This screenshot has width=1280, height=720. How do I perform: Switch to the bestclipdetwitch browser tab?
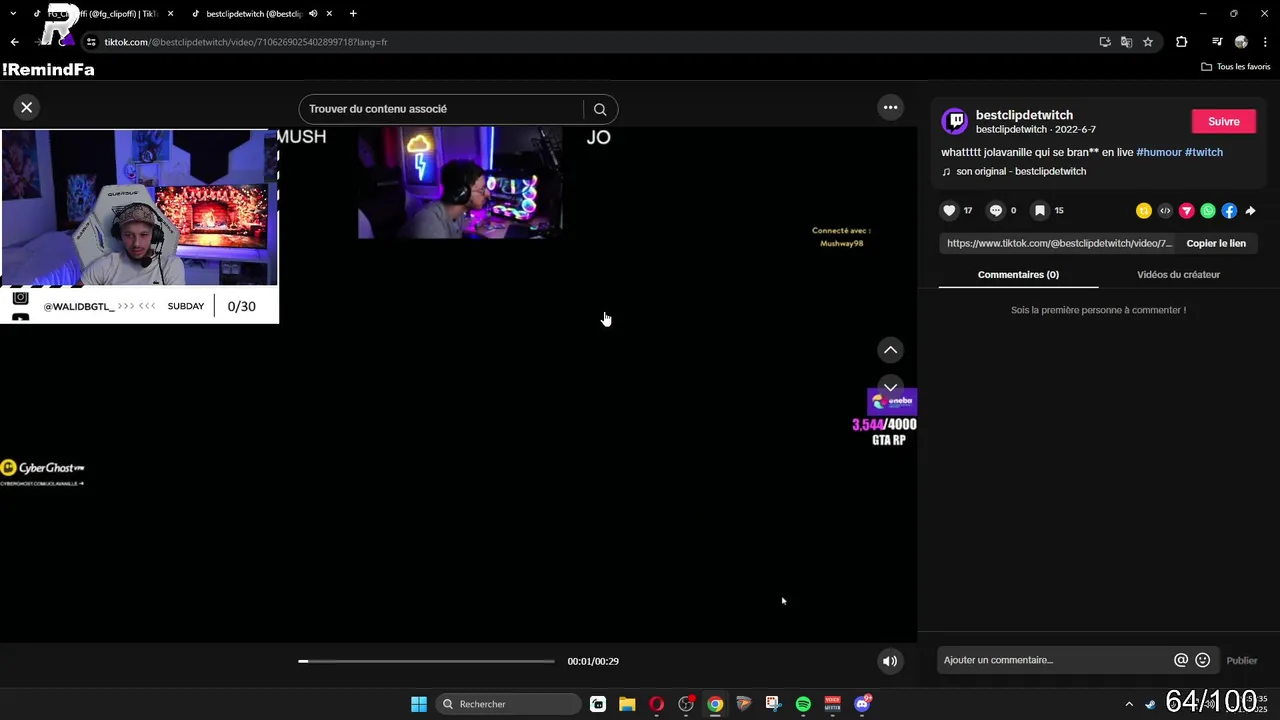[x=255, y=14]
